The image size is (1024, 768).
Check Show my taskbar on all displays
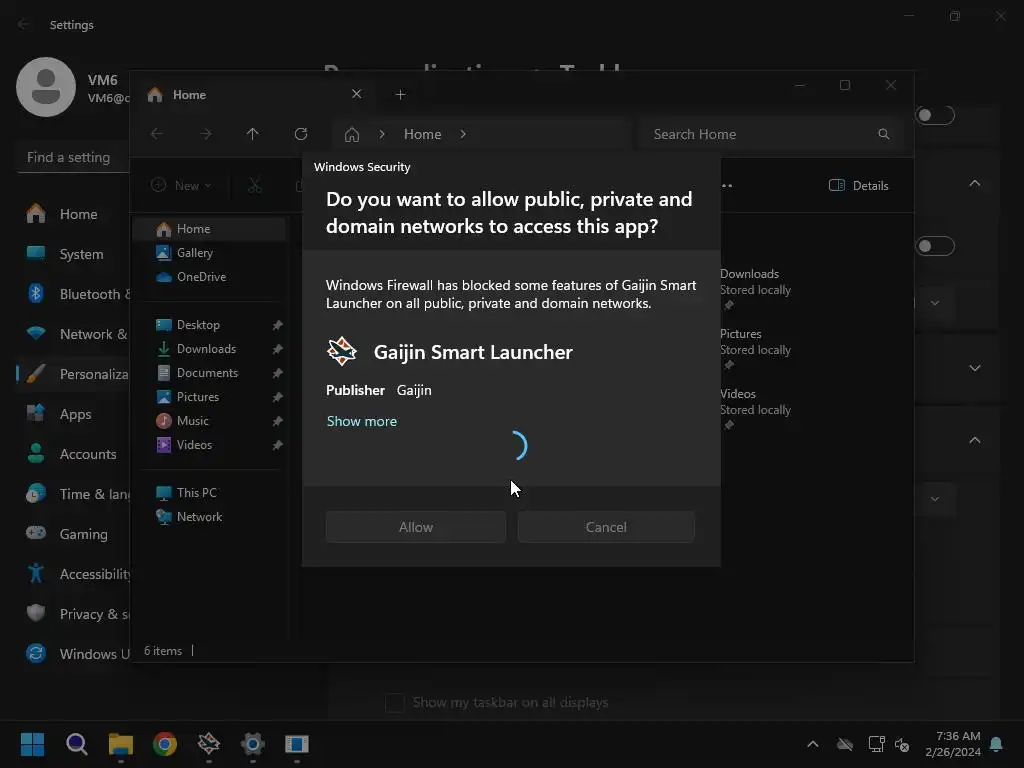click(394, 703)
